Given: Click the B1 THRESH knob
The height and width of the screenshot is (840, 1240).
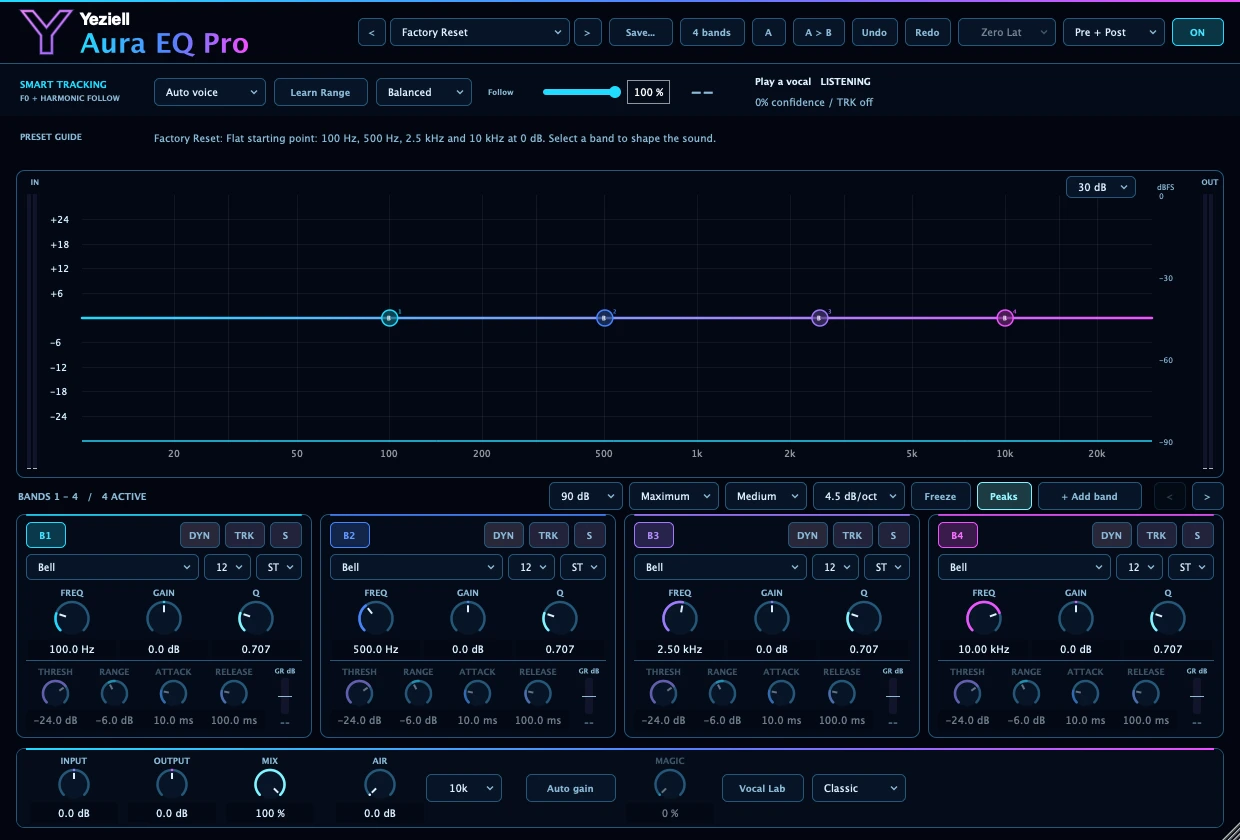Looking at the screenshot, I should point(56,693).
